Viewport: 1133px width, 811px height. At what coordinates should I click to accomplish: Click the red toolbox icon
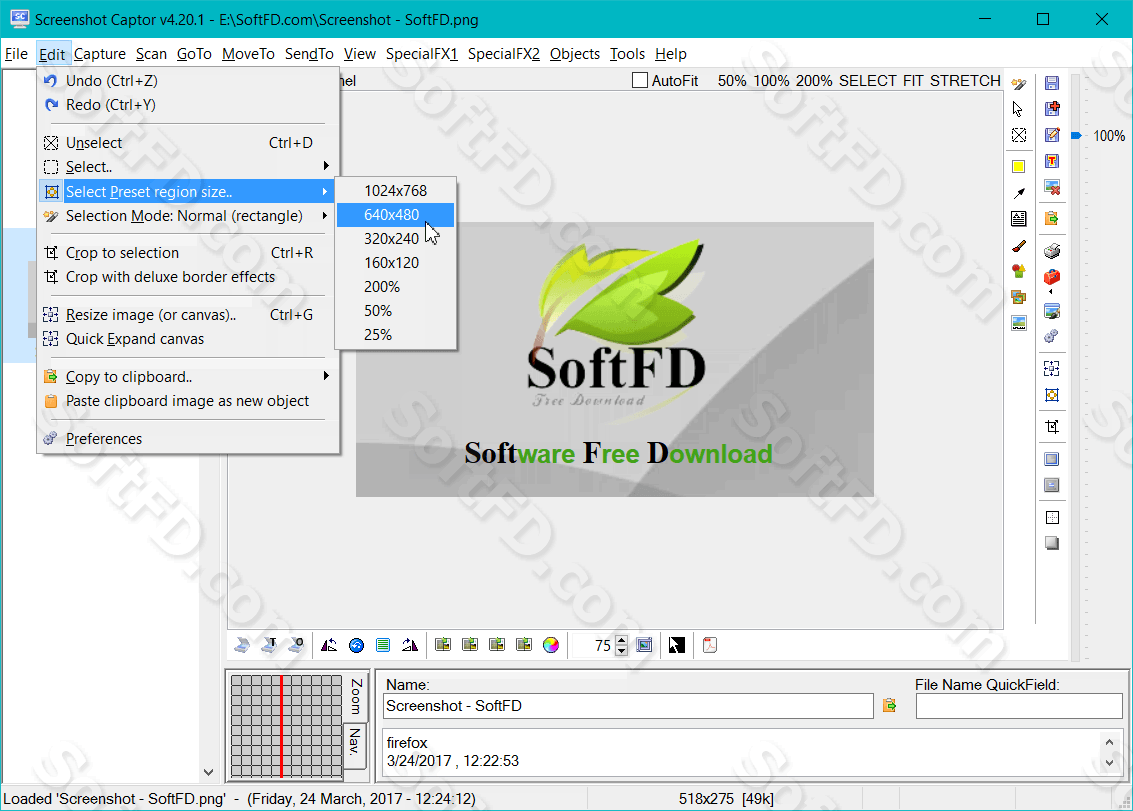point(1052,277)
